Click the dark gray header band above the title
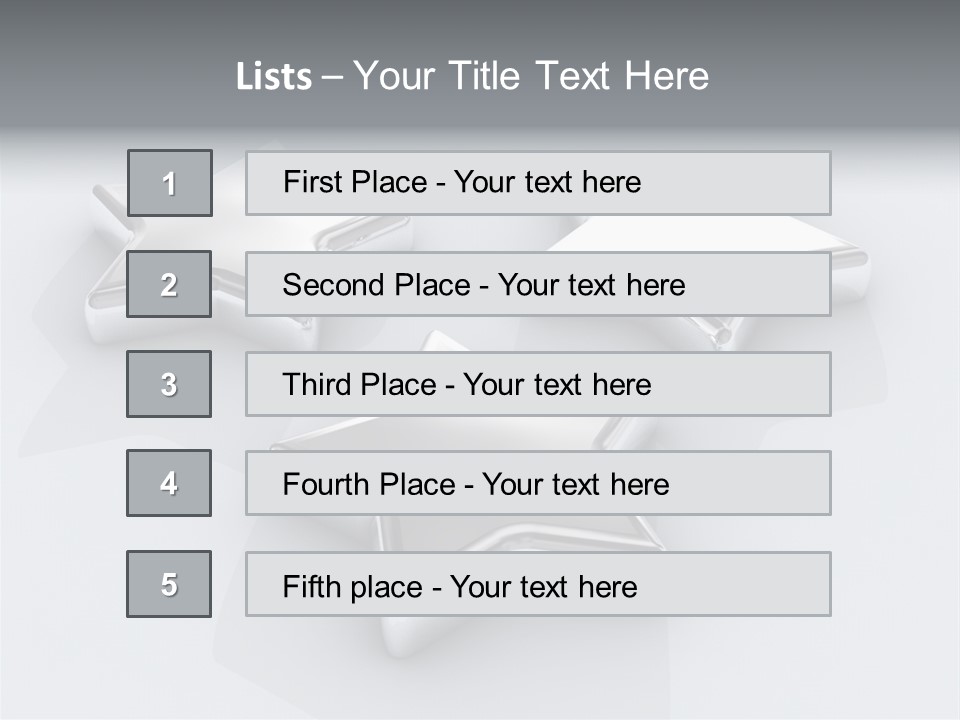Viewport: 960px width, 720px height. (480, 22)
